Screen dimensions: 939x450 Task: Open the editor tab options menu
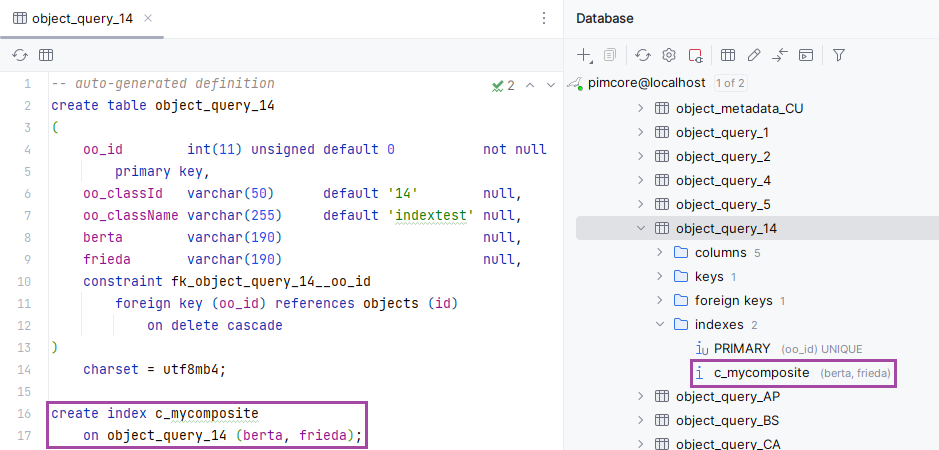[x=544, y=19]
